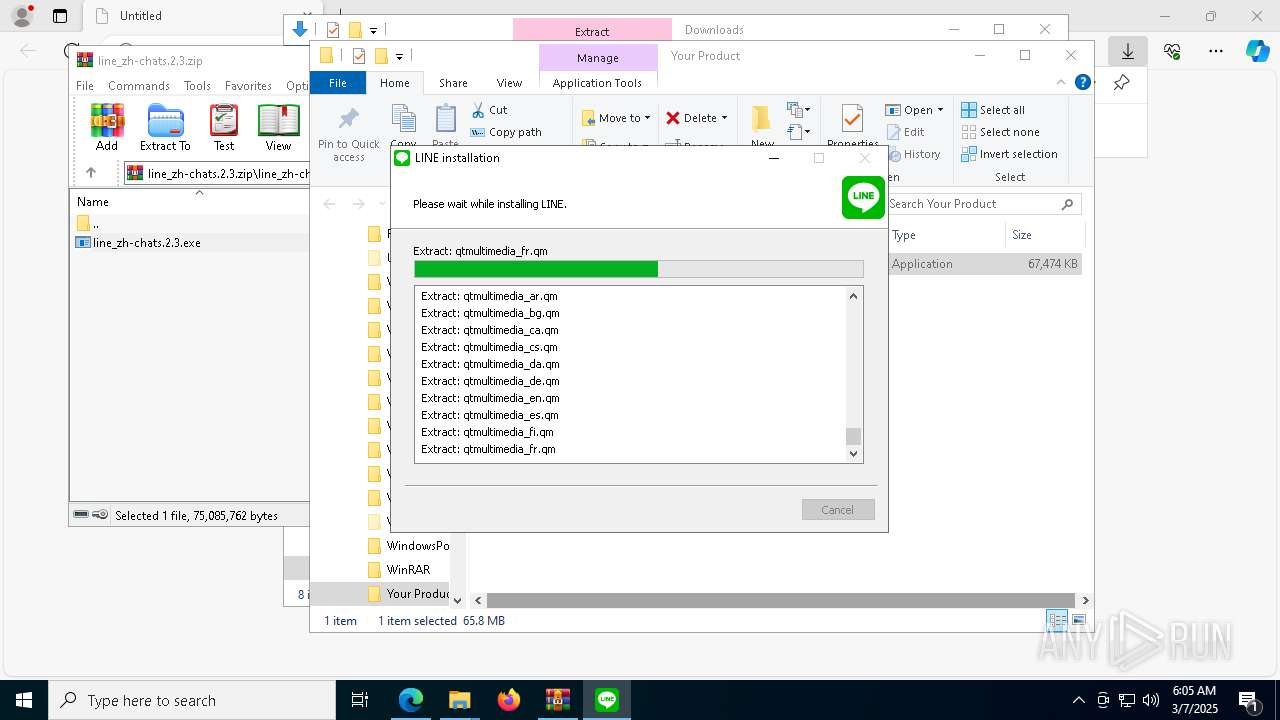Click Cut in the Explorer ribbon
1280x720 pixels.
490,110
